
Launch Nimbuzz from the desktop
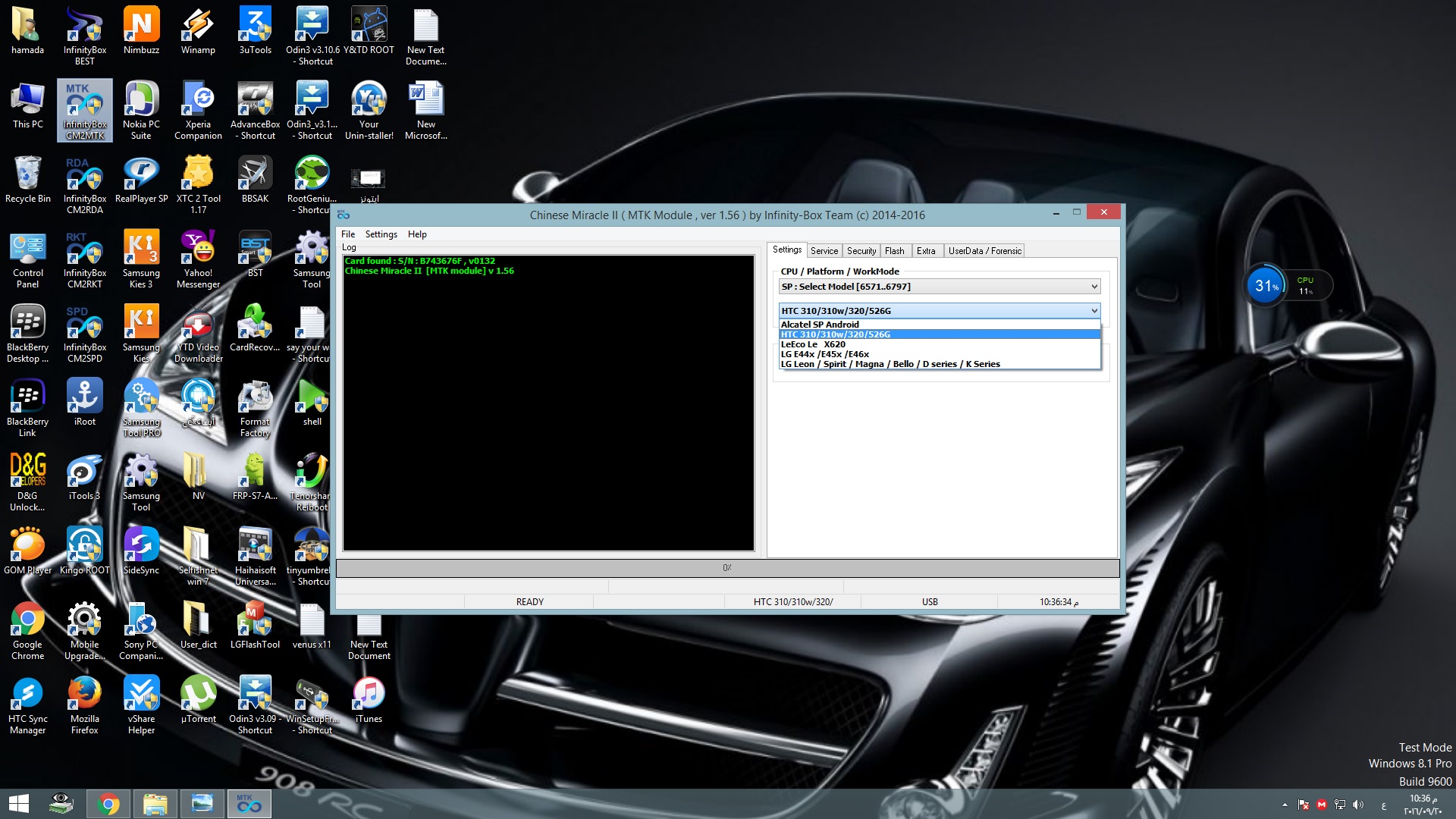(142, 30)
